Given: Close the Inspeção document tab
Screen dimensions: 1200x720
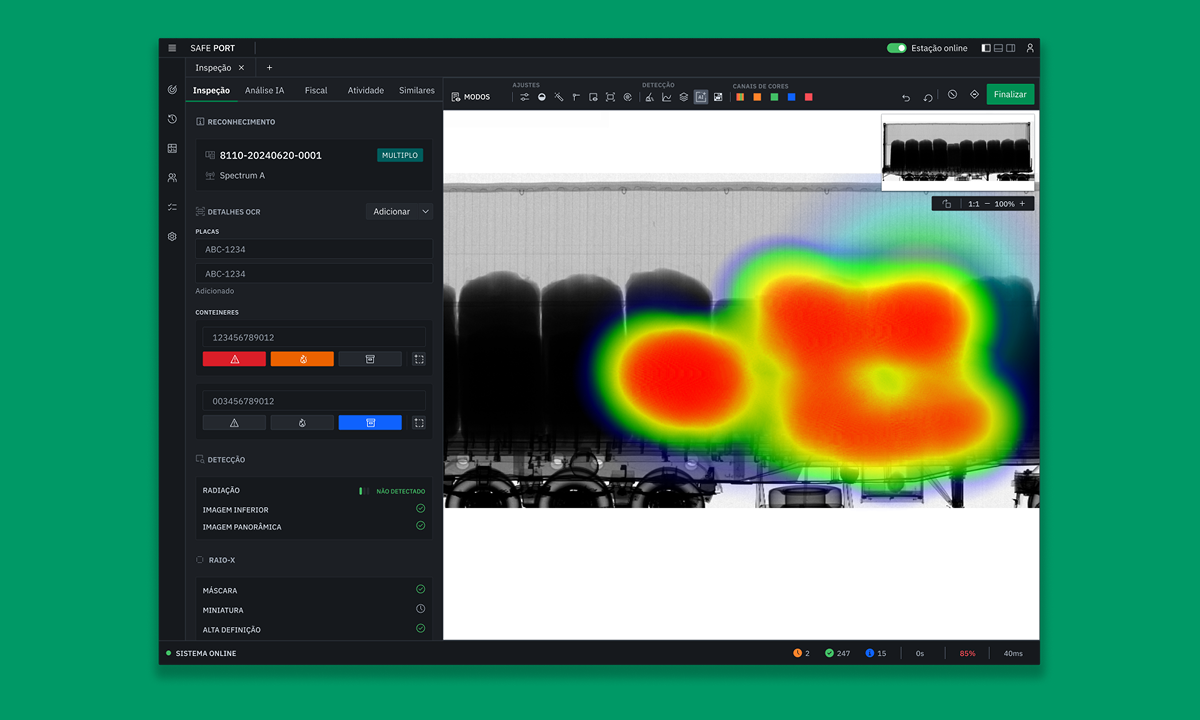Looking at the screenshot, I should point(242,68).
